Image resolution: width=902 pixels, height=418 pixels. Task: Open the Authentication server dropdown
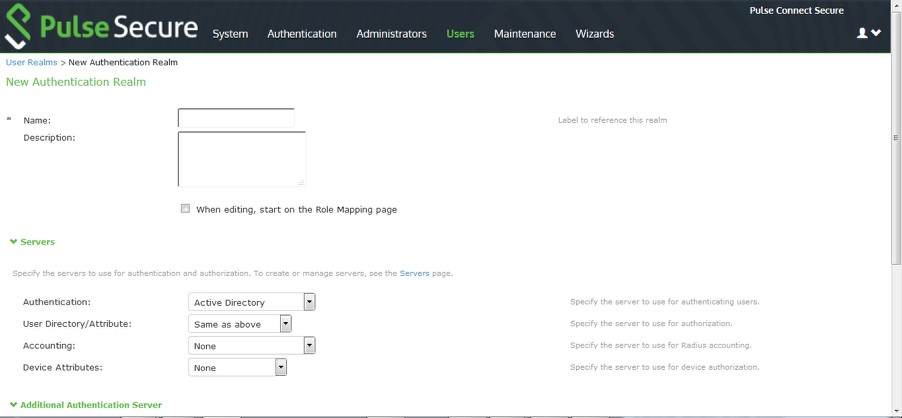tap(252, 302)
